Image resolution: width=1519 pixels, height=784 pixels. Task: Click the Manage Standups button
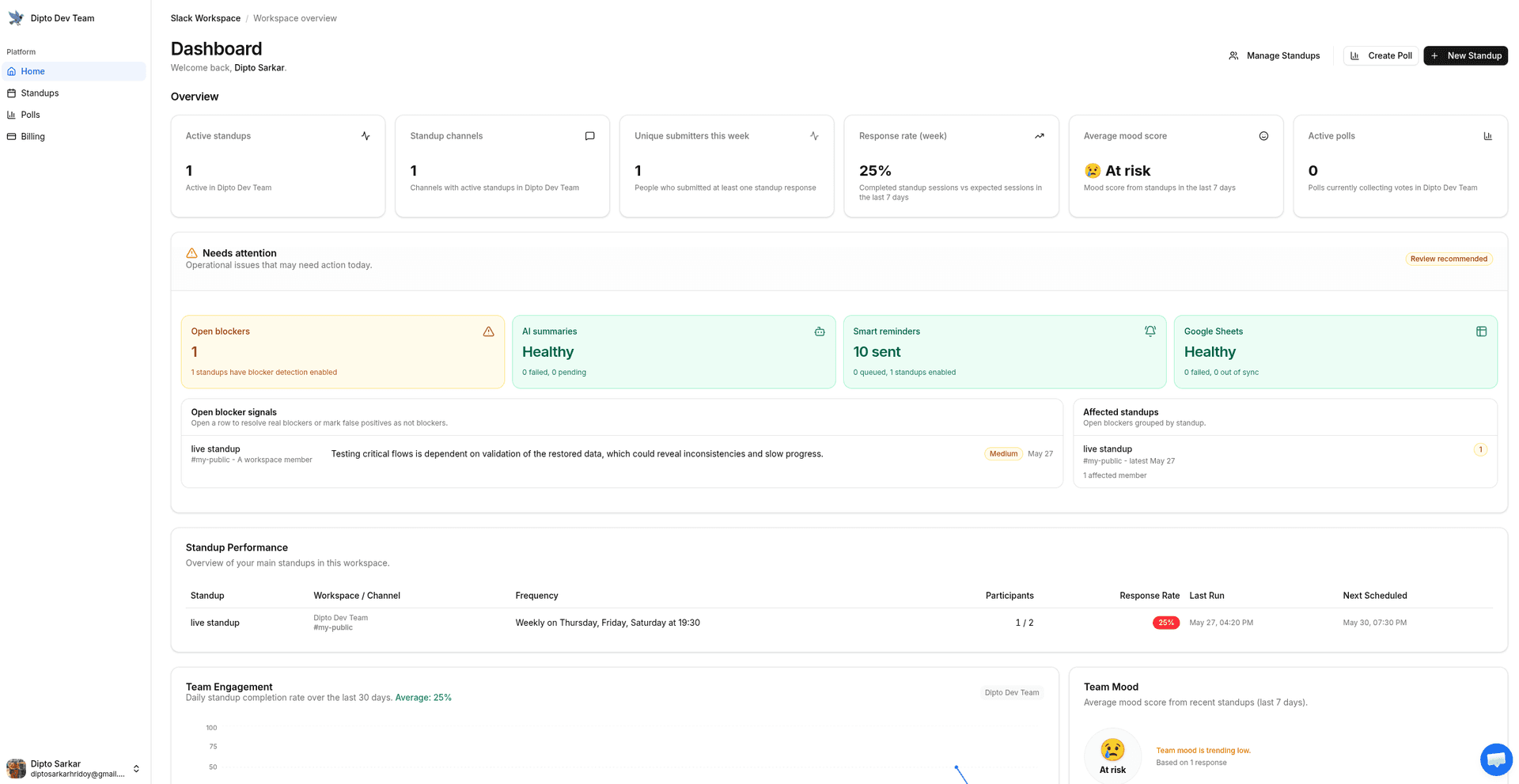(x=1274, y=55)
